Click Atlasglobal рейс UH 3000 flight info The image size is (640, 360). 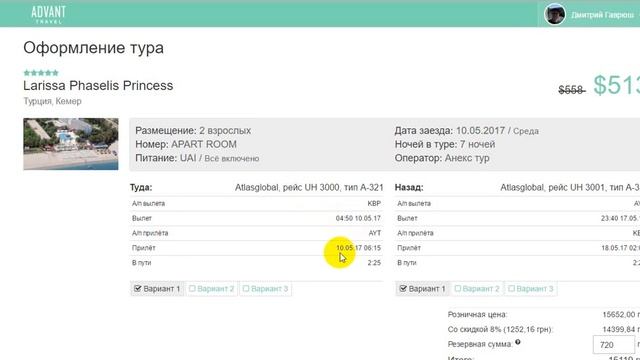[309, 187]
